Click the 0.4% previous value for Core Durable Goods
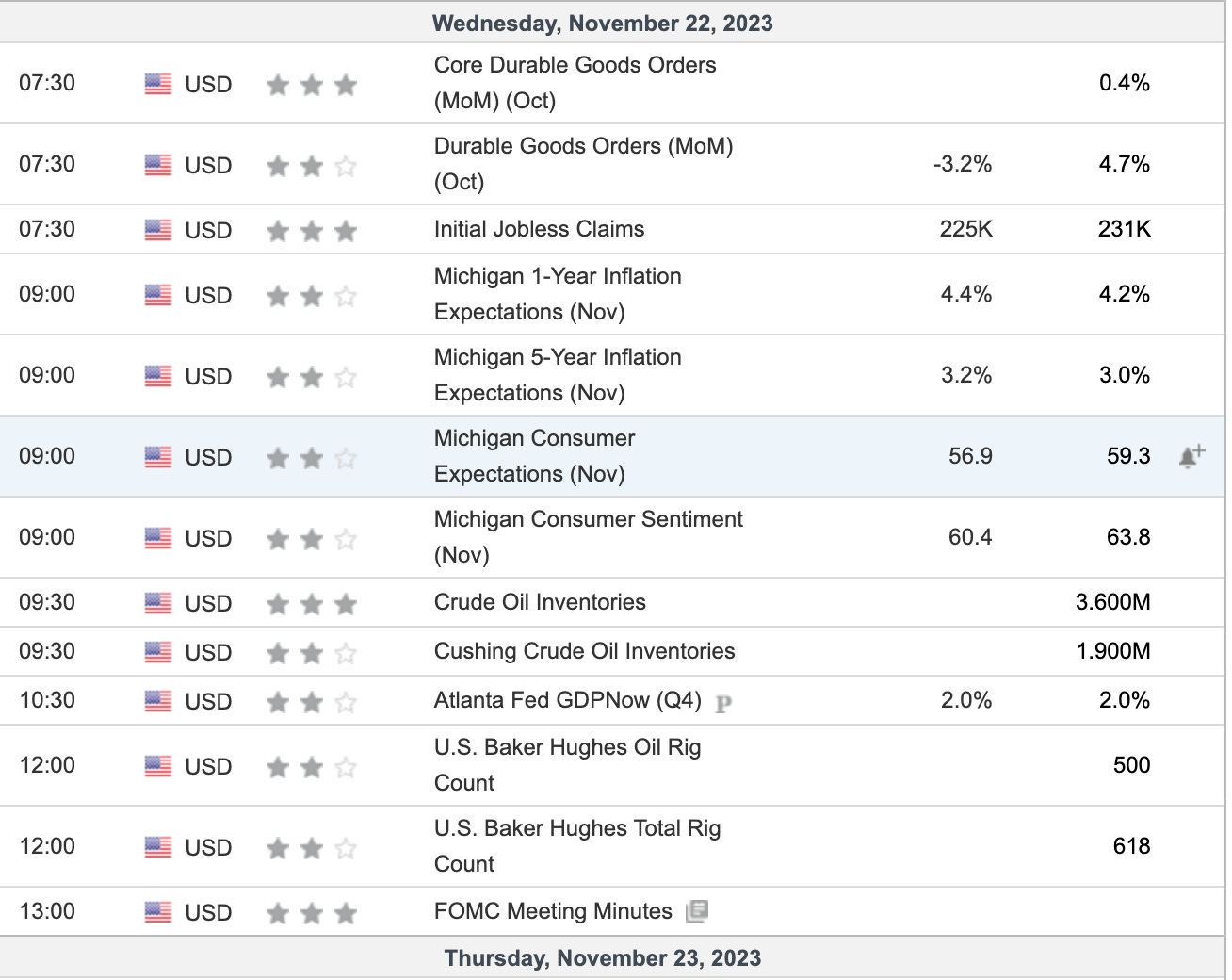 (1125, 83)
